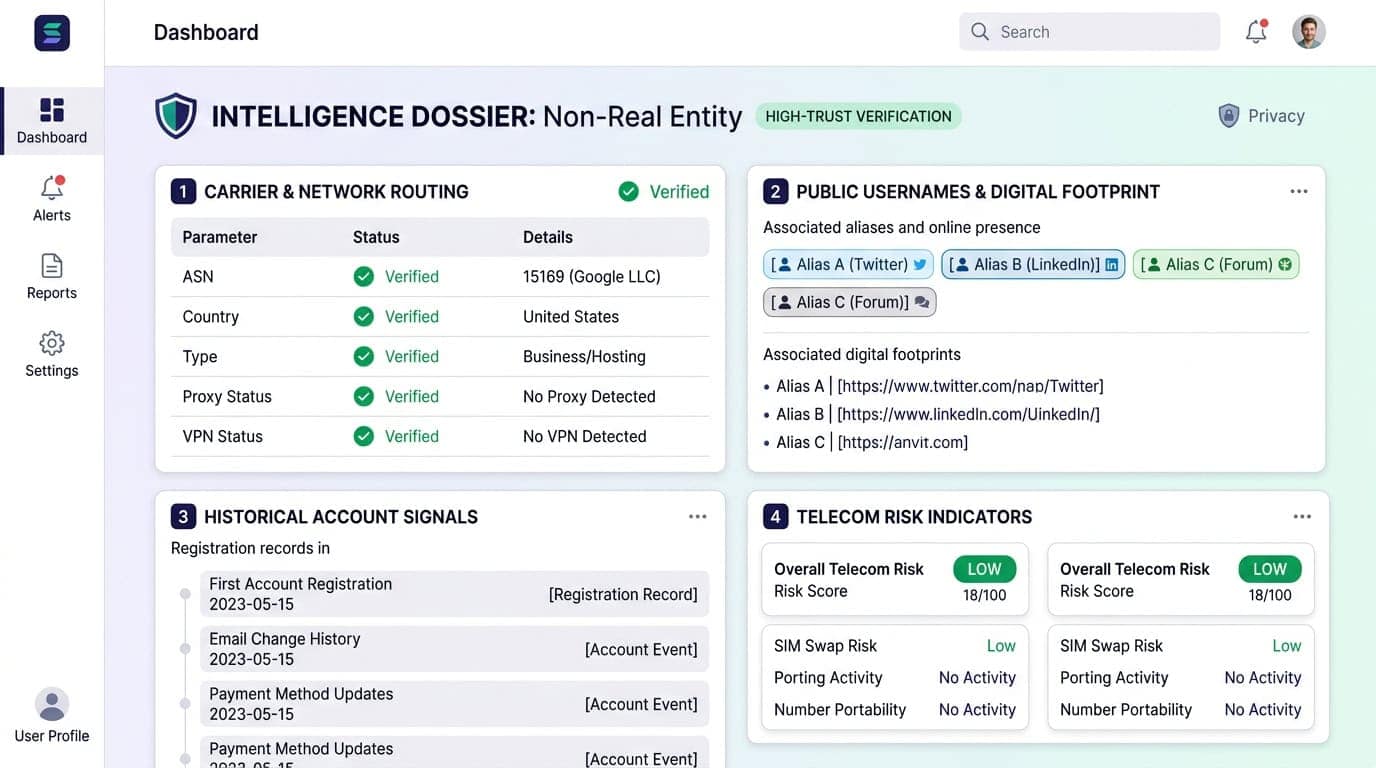This screenshot has width=1376, height=768.
Task: Open notifications bell in header
Action: pyautogui.click(x=1256, y=32)
